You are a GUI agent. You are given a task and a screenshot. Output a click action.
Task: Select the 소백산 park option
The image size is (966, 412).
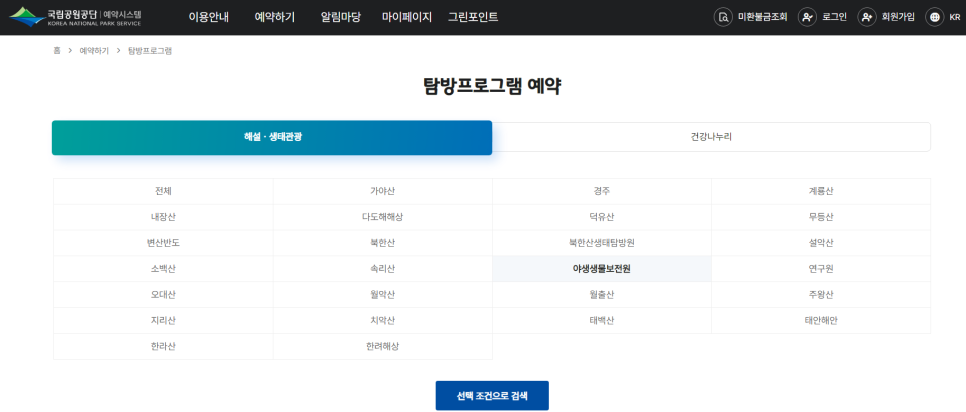coord(163,269)
